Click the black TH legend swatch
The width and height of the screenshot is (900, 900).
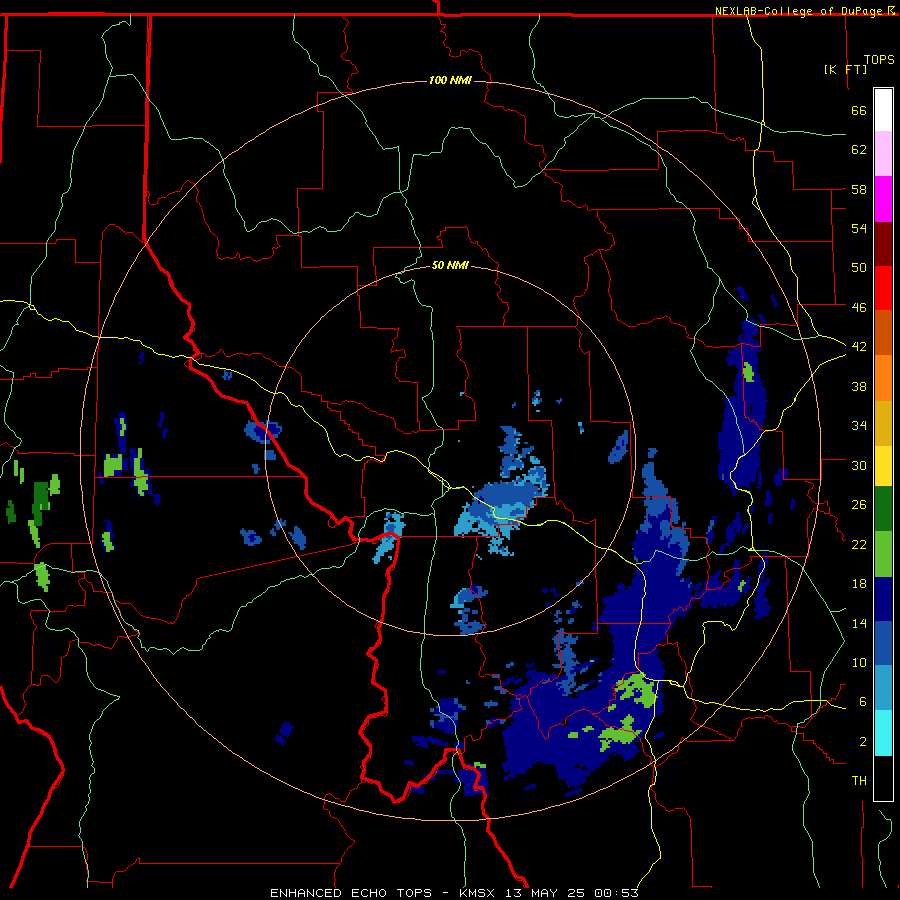[883, 778]
